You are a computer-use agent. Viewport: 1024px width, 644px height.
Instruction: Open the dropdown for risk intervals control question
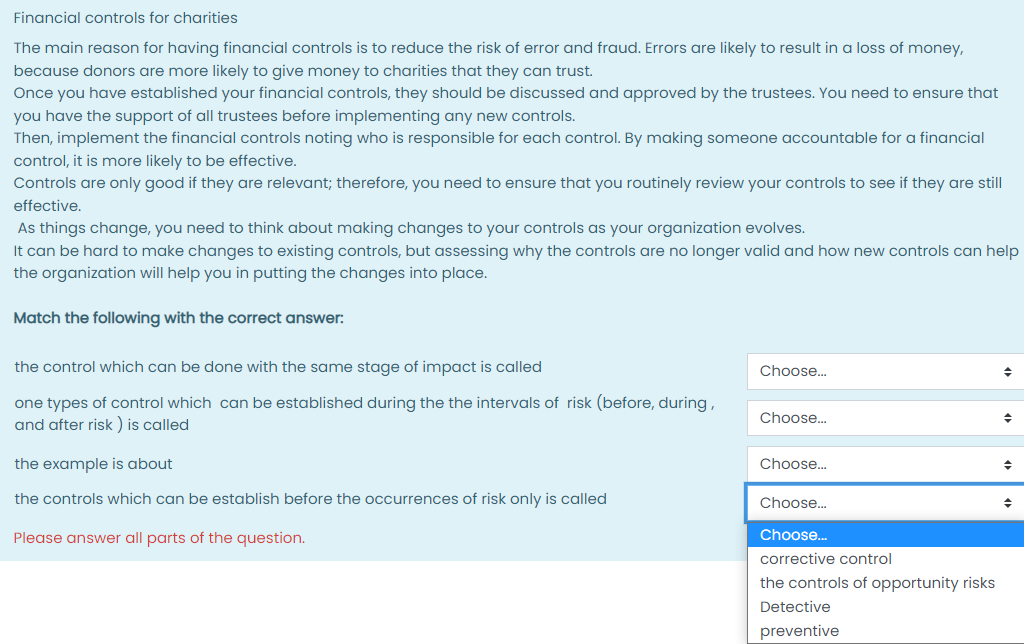click(885, 417)
